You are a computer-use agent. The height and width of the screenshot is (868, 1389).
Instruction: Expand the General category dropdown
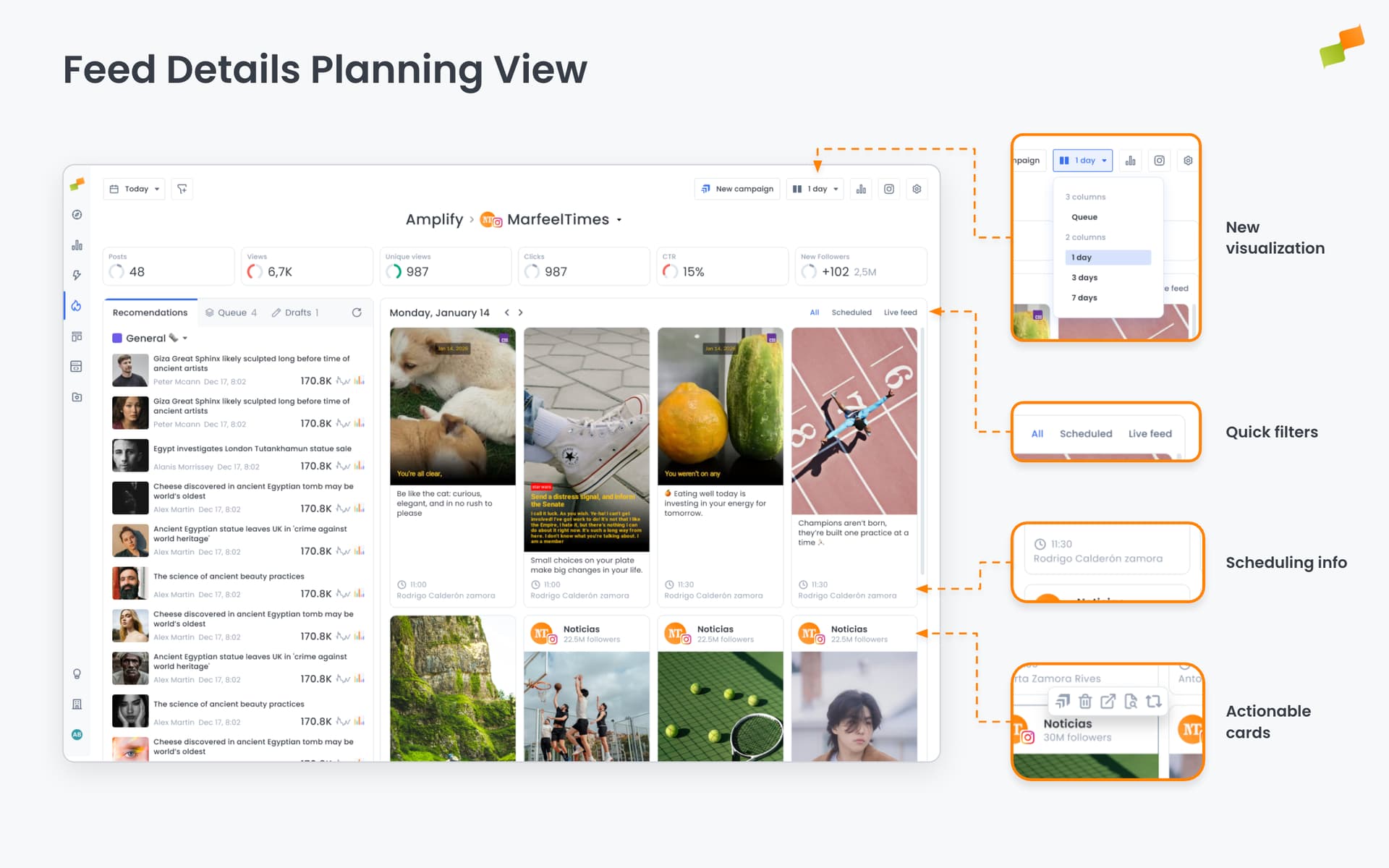click(x=184, y=338)
